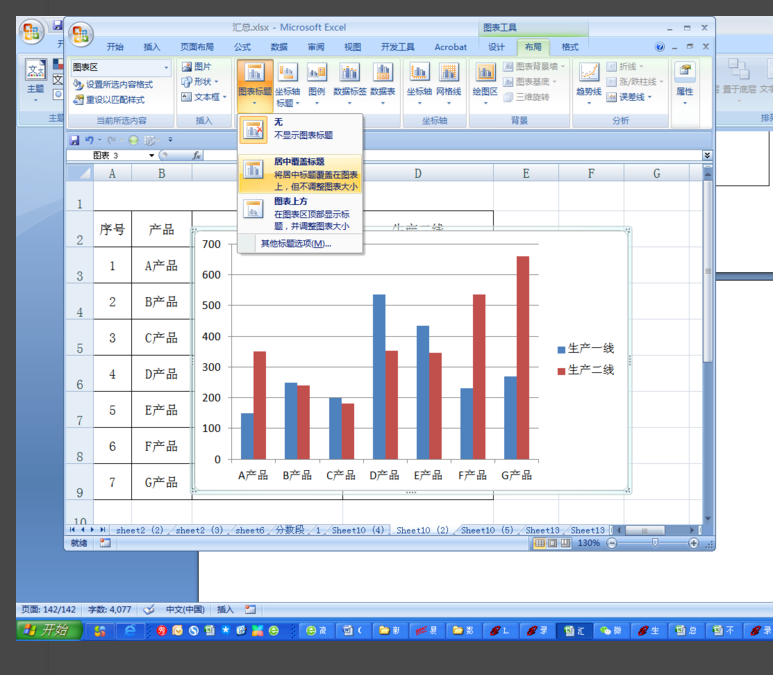773x675 pixels.
Task: Open the 图表标题 chart title menu
Action: coord(255,86)
